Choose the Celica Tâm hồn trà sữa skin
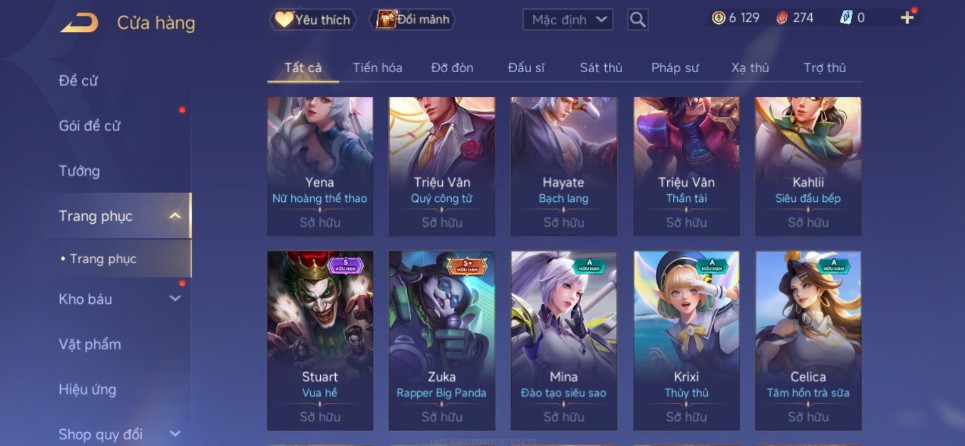 [808, 340]
